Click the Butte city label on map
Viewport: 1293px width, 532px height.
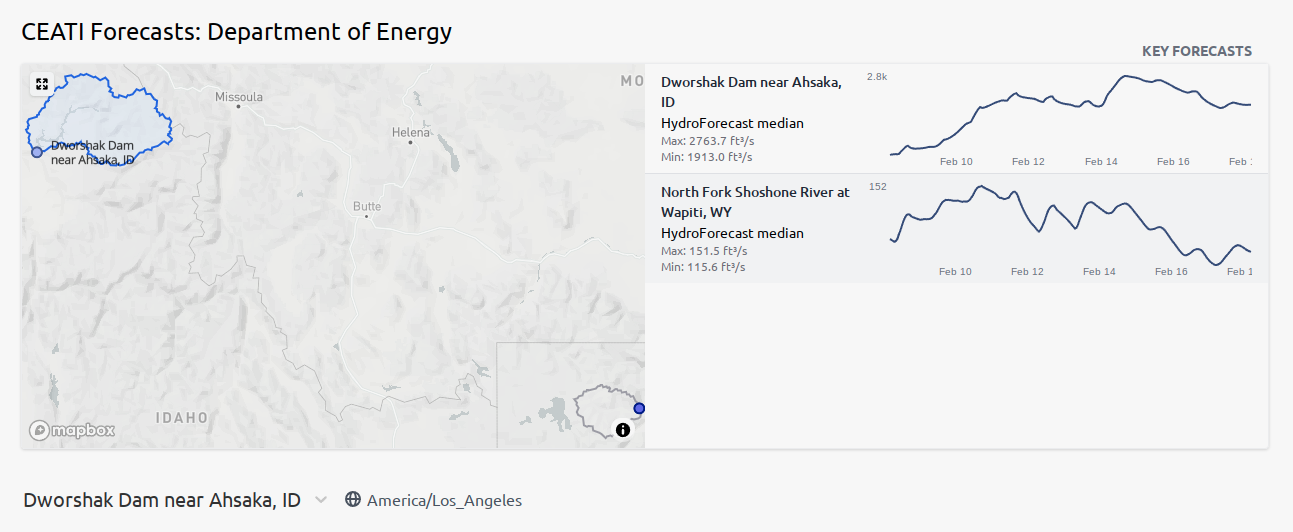(x=367, y=206)
